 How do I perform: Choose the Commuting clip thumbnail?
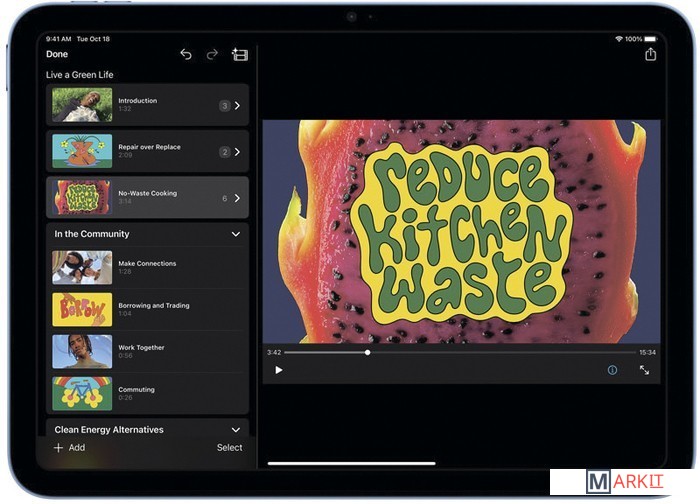[82, 393]
